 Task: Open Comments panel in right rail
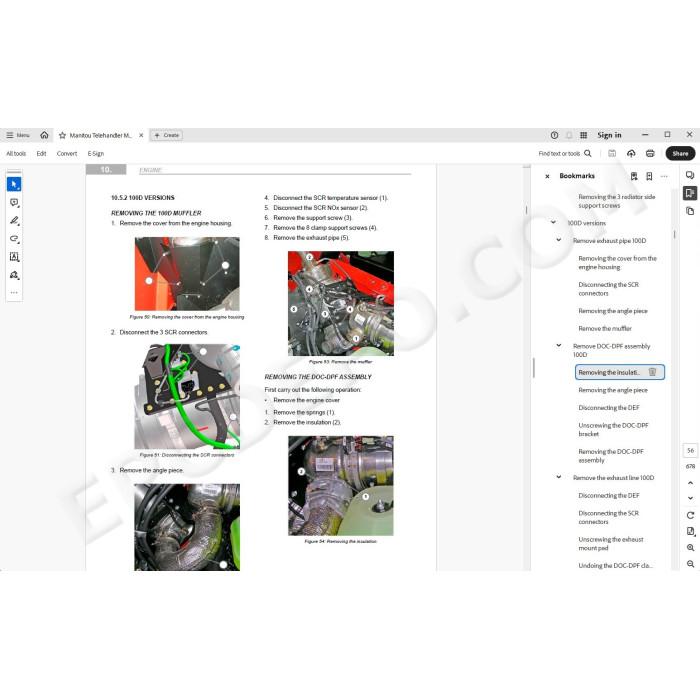coord(690,175)
